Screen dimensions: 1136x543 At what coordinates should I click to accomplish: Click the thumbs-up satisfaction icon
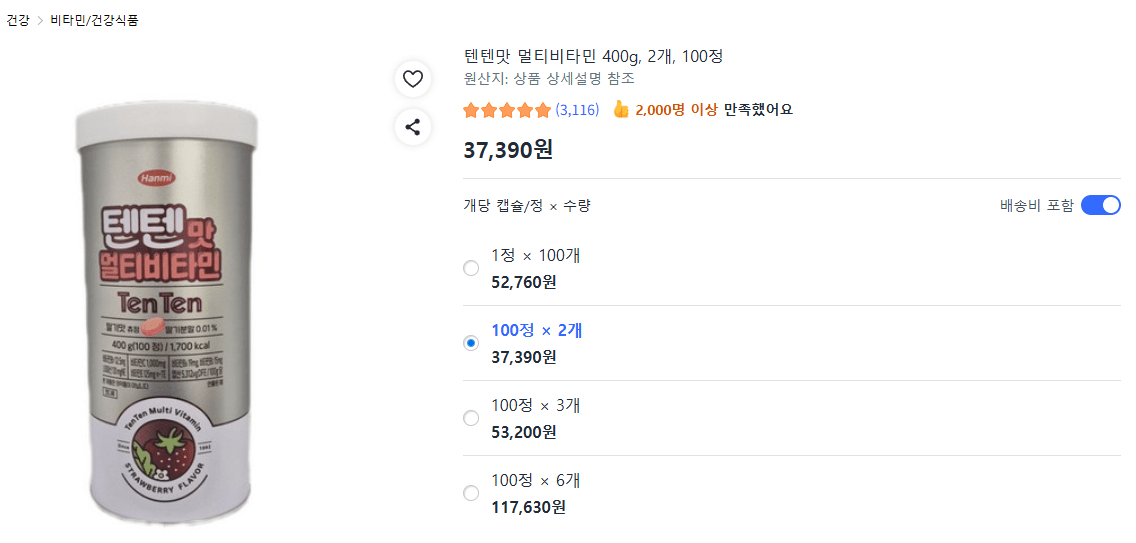[x=621, y=109]
